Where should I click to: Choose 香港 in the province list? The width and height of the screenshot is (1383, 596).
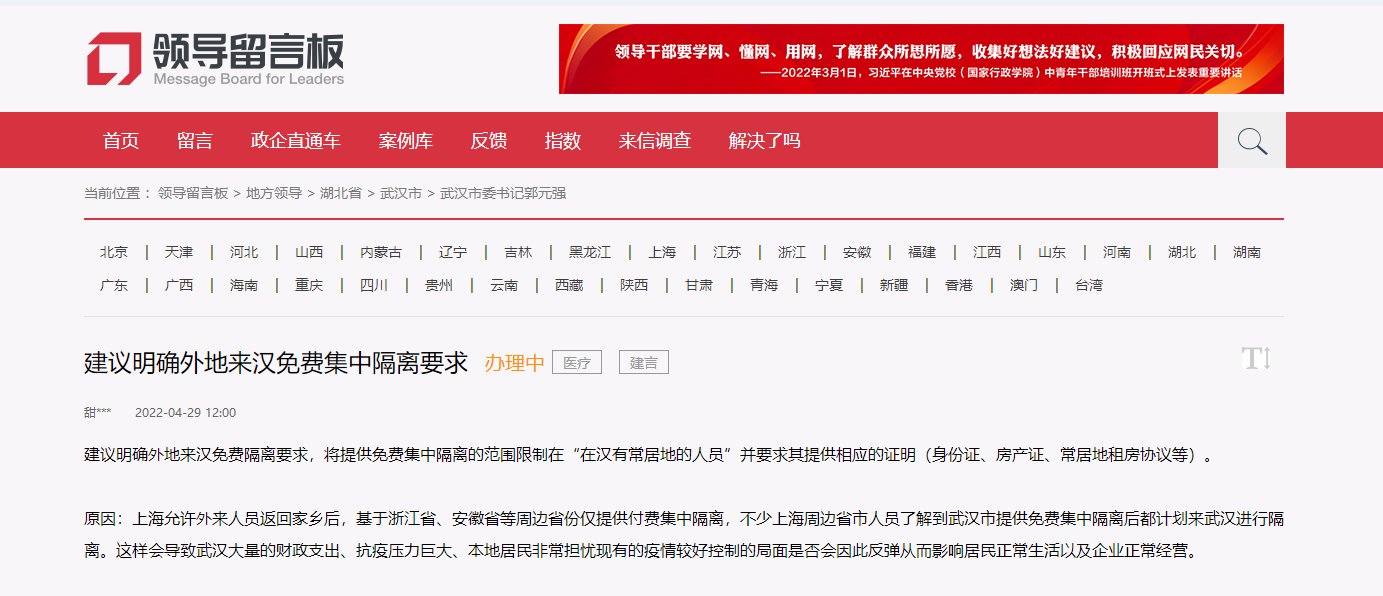click(x=959, y=285)
